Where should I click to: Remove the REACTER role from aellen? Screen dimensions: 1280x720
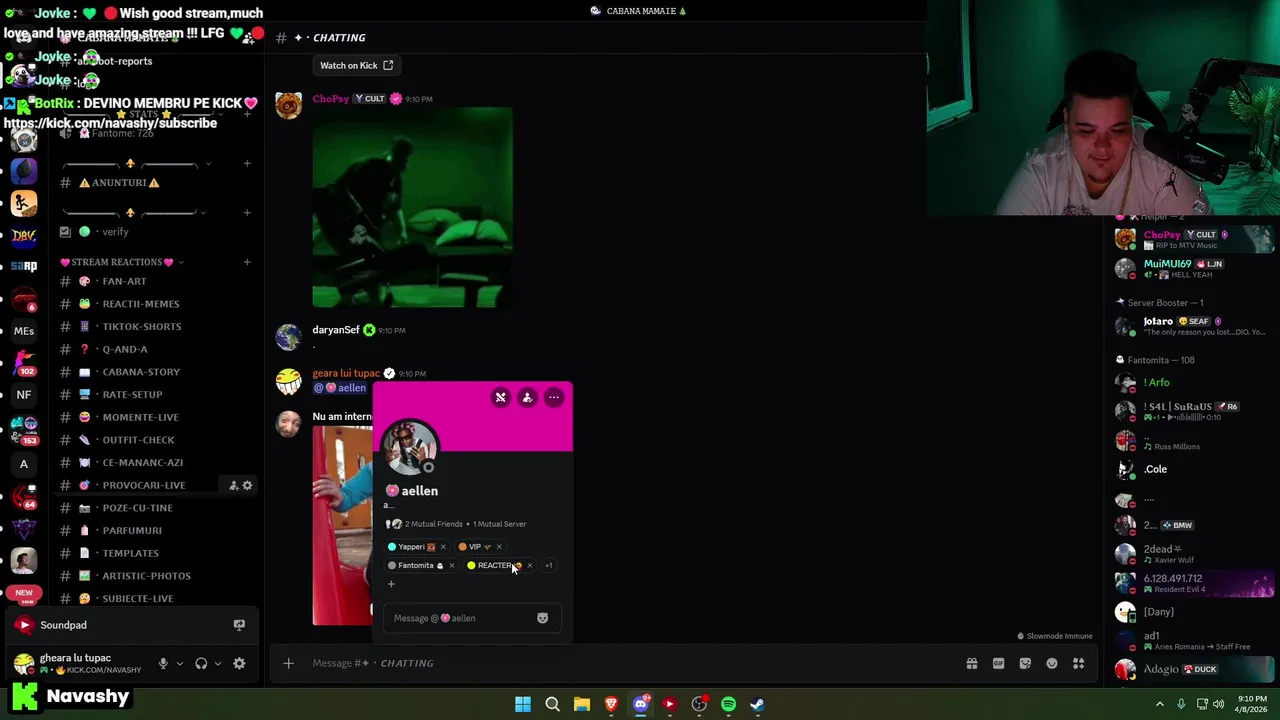(x=530, y=566)
